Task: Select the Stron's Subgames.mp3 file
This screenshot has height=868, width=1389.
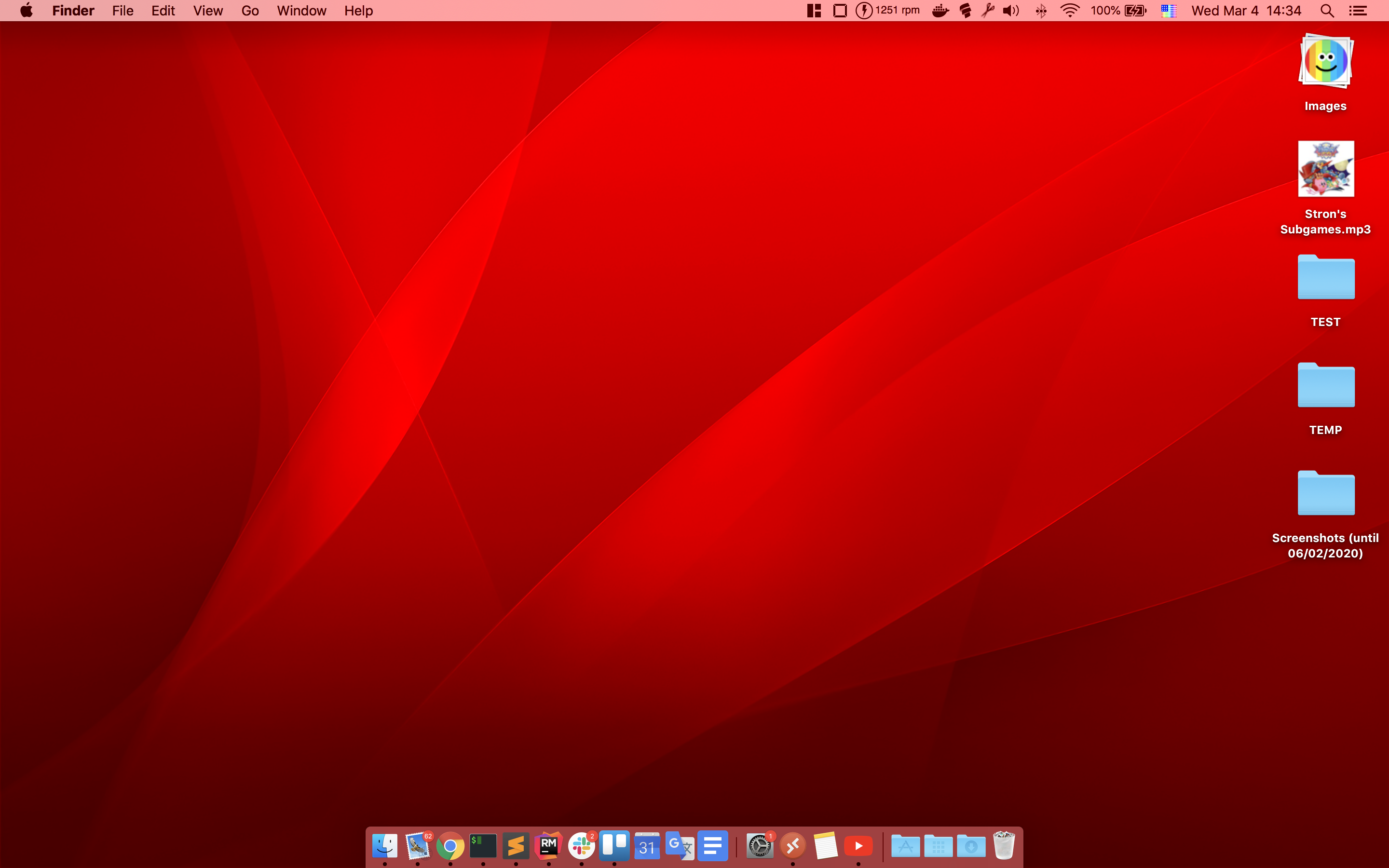Action: (1325, 169)
